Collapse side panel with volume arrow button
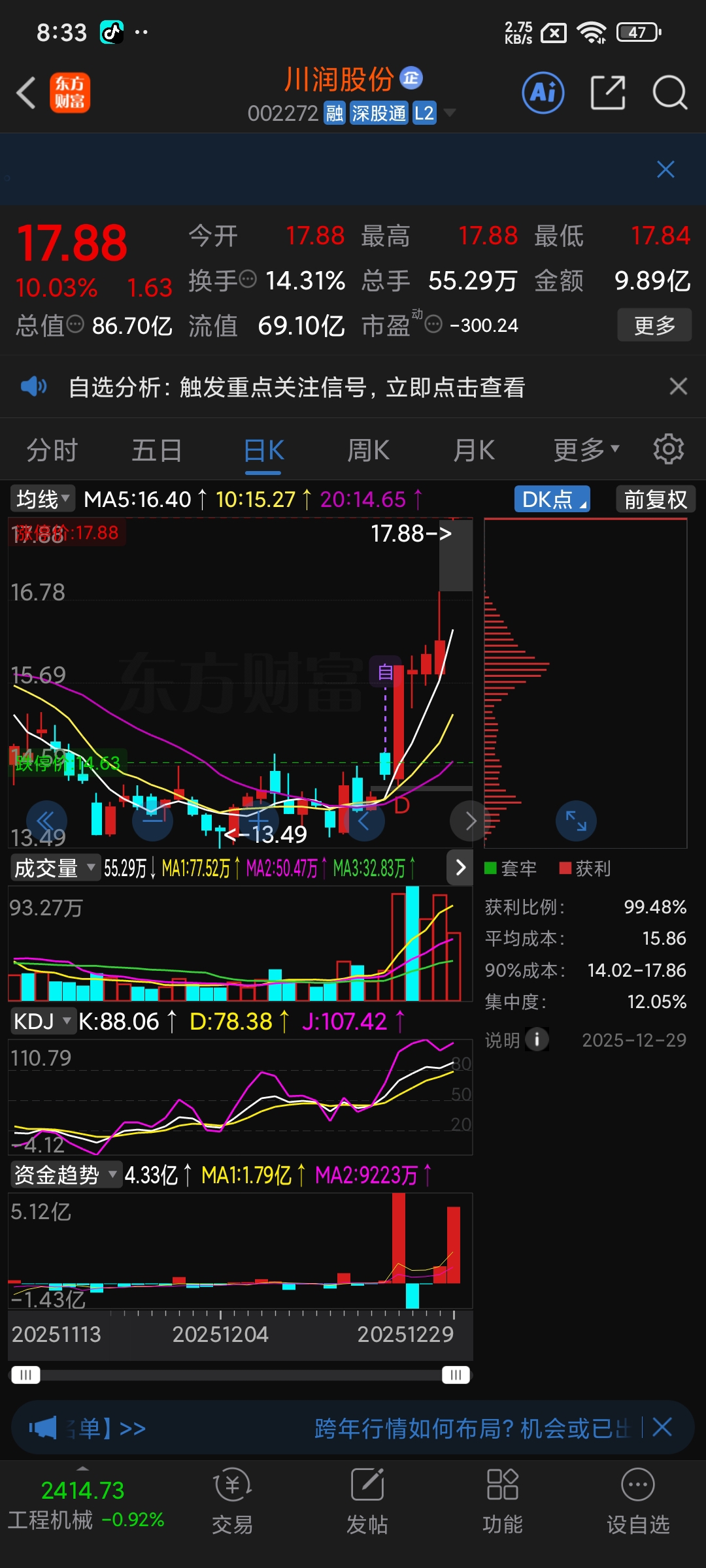706x1568 pixels. (460, 868)
